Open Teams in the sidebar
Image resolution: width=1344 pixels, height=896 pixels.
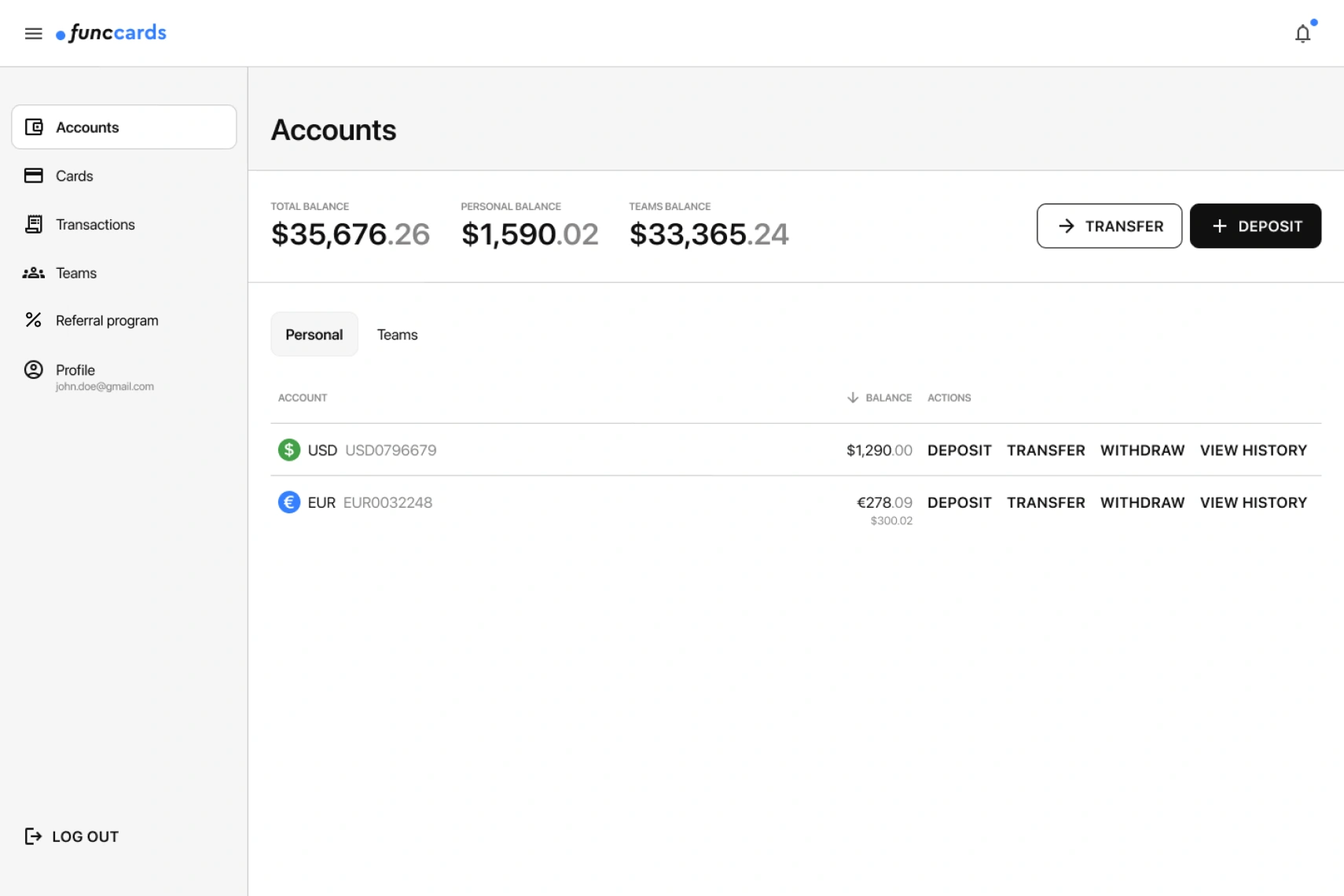(76, 274)
